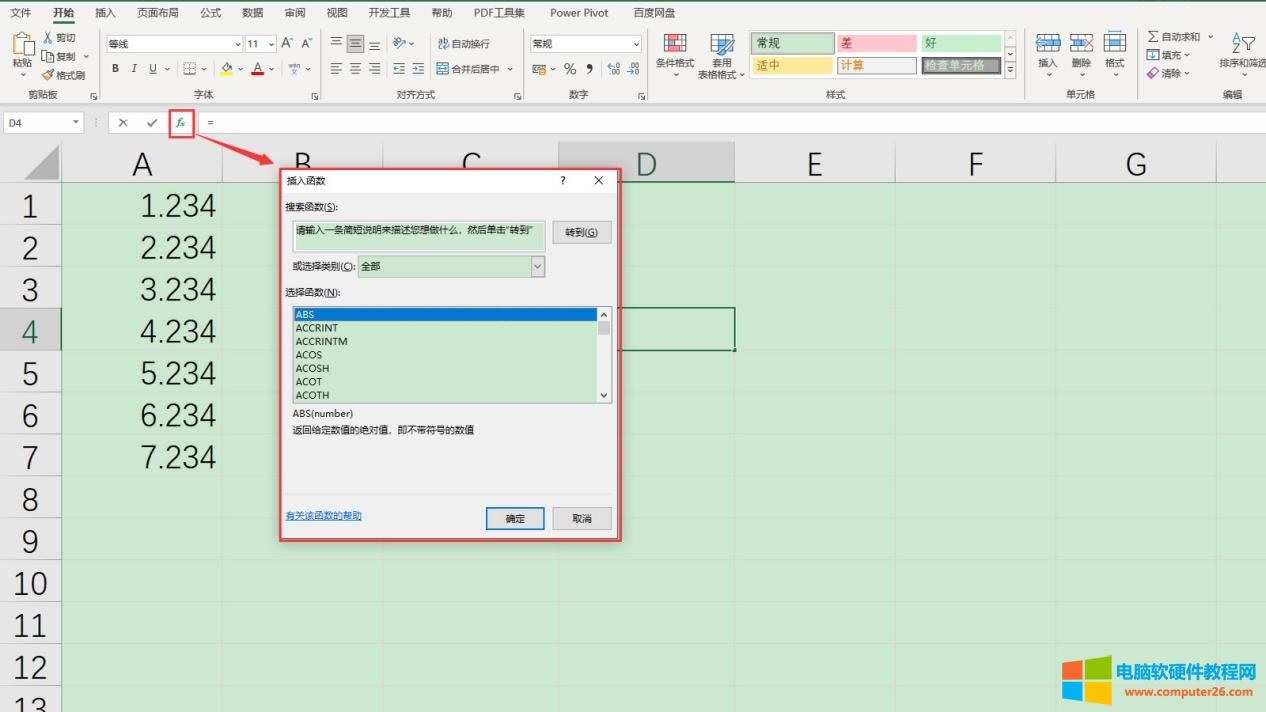Click the Cut (剪切) scissors icon

[48, 38]
